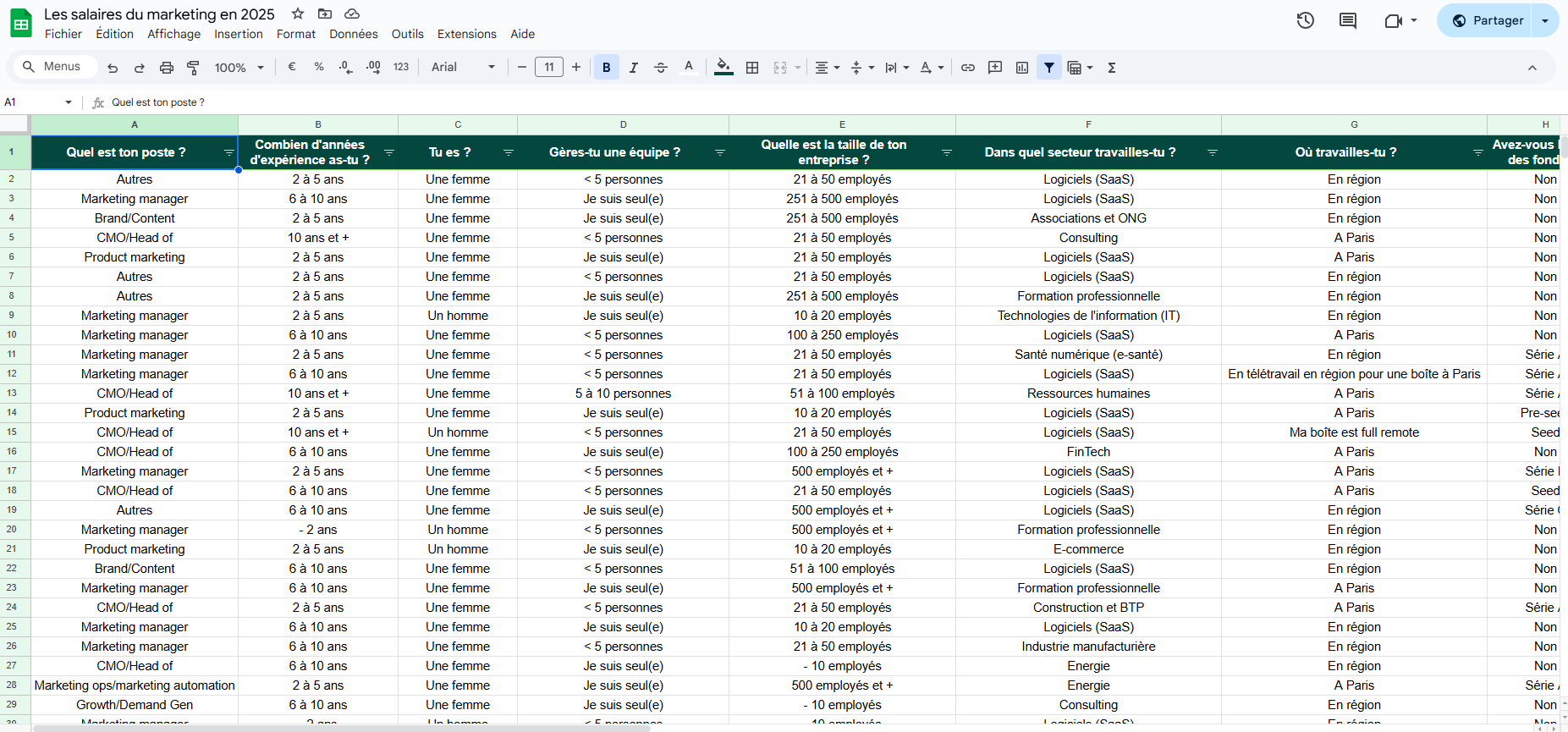The width and height of the screenshot is (1568, 732).
Task: Toggle Italic formatting
Action: 634,68
